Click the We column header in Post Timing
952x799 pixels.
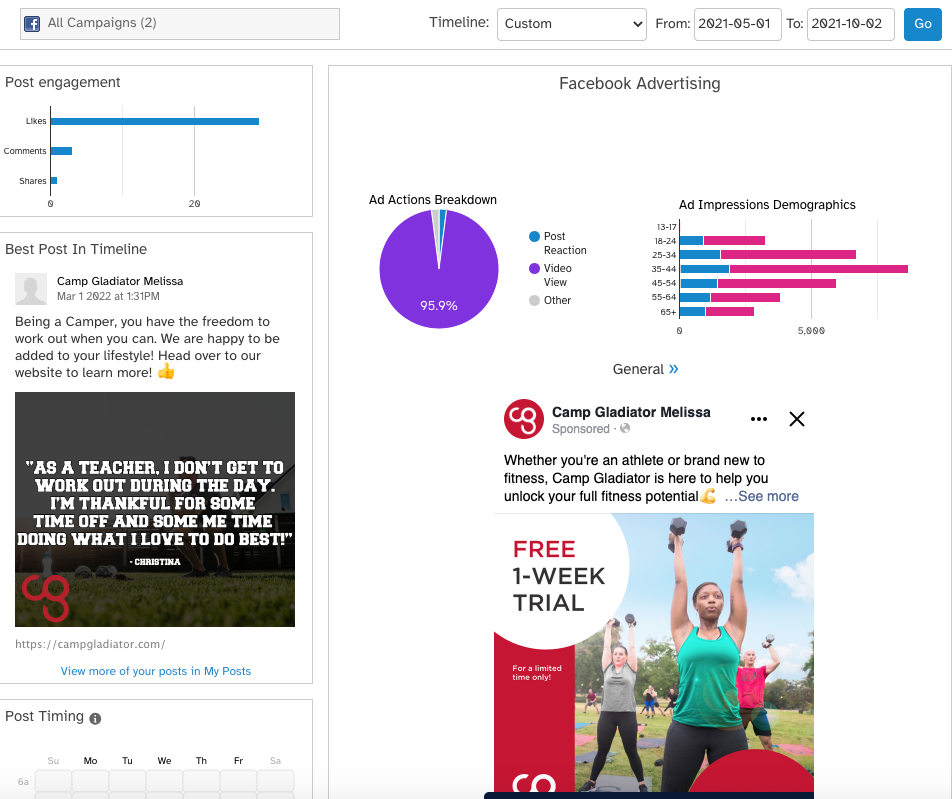coord(165,761)
